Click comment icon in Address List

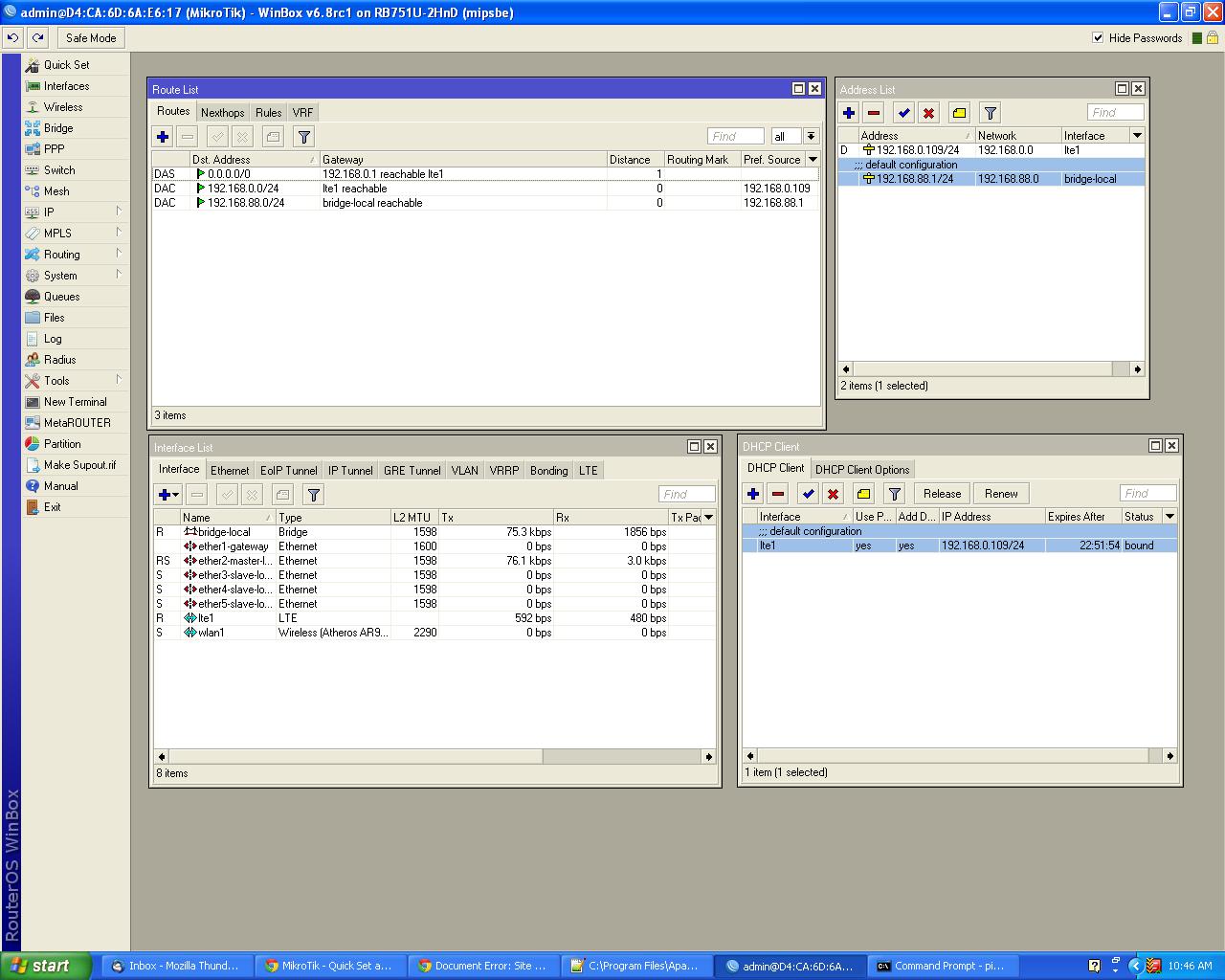[960, 113]
